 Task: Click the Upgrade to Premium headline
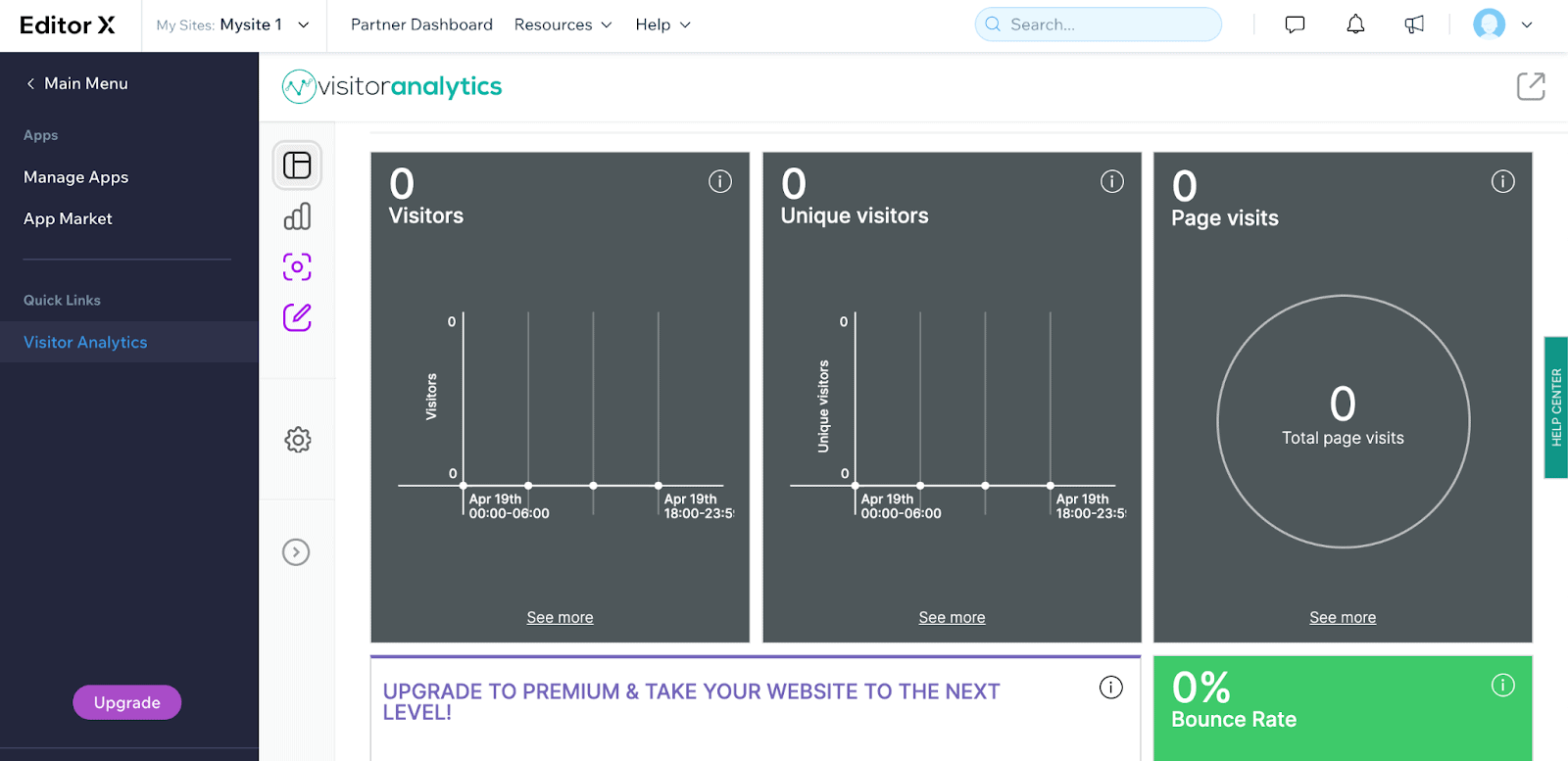(x=691, y=702)
